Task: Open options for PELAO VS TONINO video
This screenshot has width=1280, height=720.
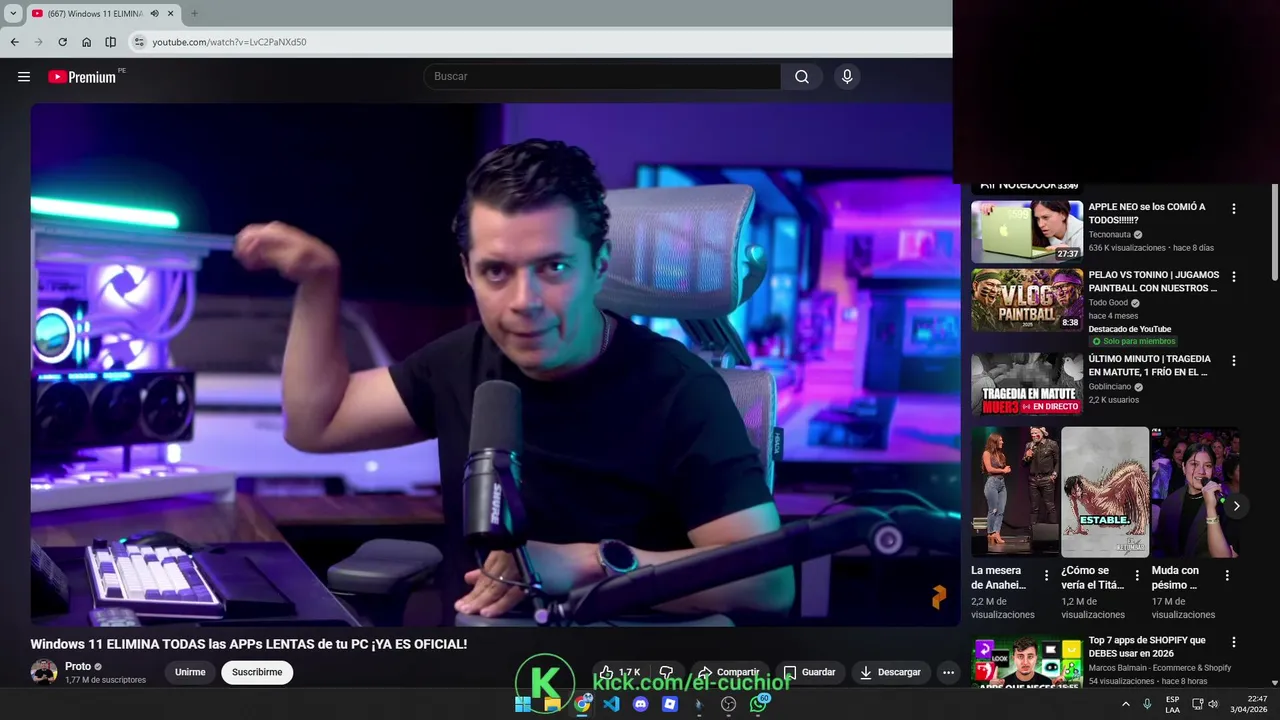Action: pos(1233,277)
